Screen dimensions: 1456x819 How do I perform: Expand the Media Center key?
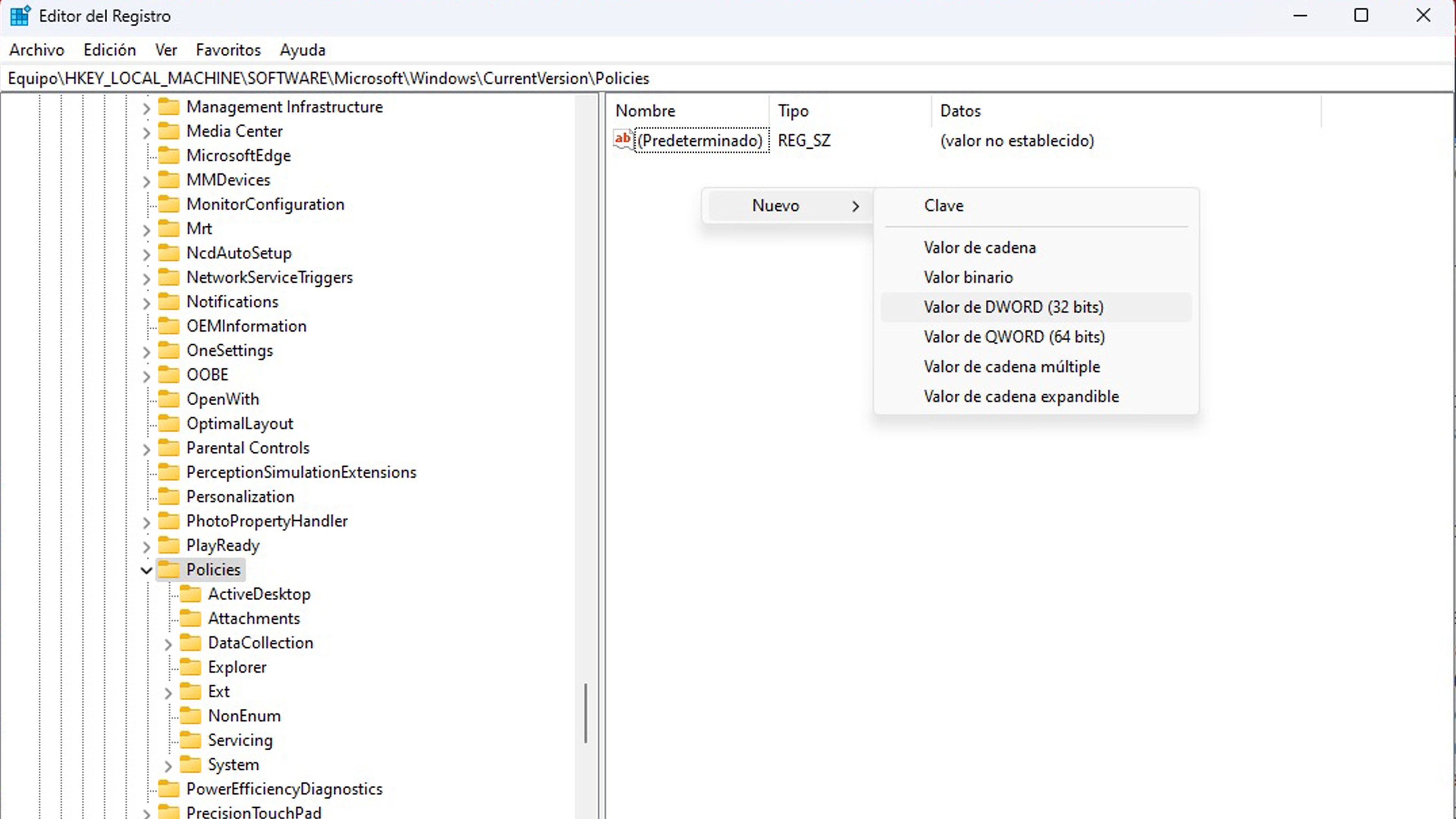(146, 132)
